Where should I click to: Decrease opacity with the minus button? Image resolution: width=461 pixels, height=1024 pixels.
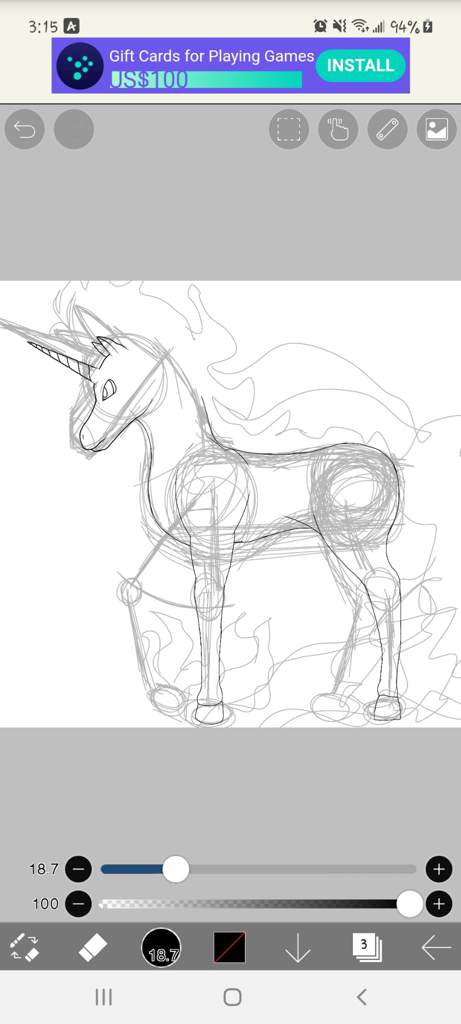[x=78, y=904]
